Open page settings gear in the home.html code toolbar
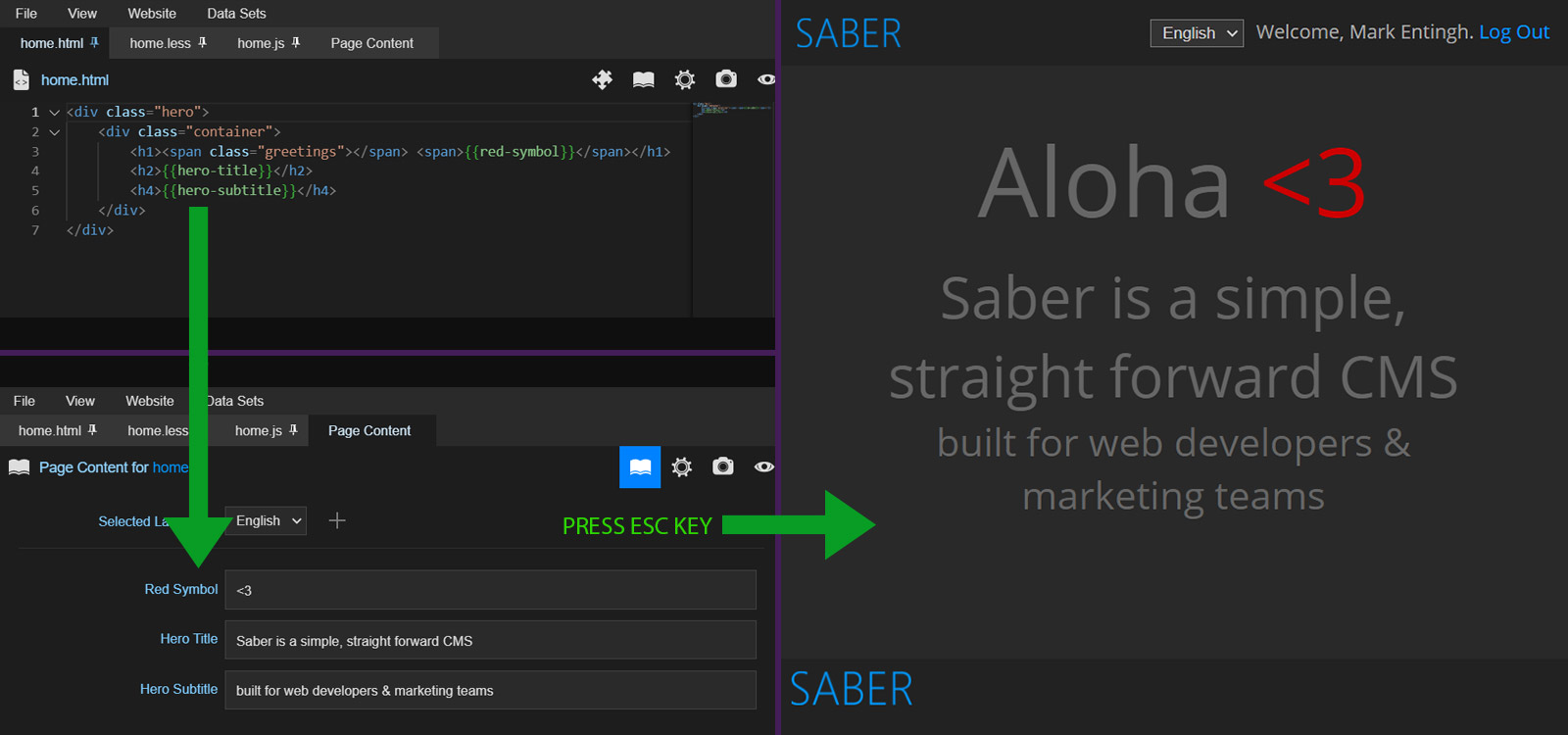The image size is (1568, 735). [684, 79]
